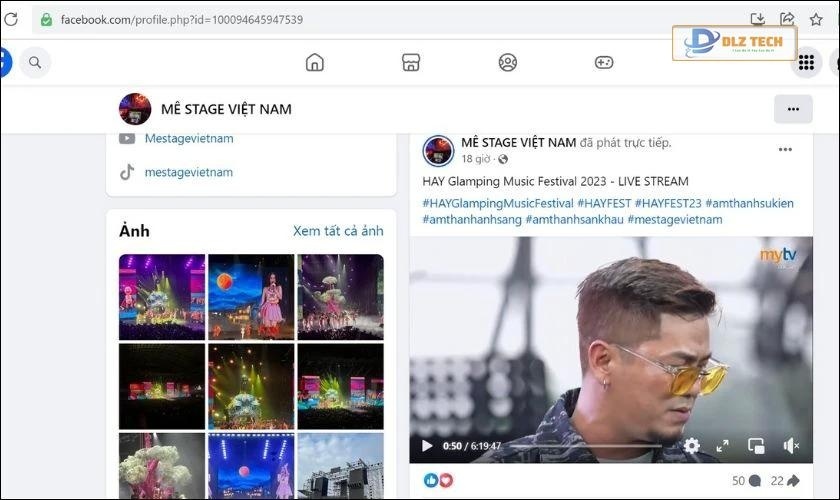The image size is (840, 500).
Task: Click hashtag #amthanhsukien
Action: pos(749,203)
